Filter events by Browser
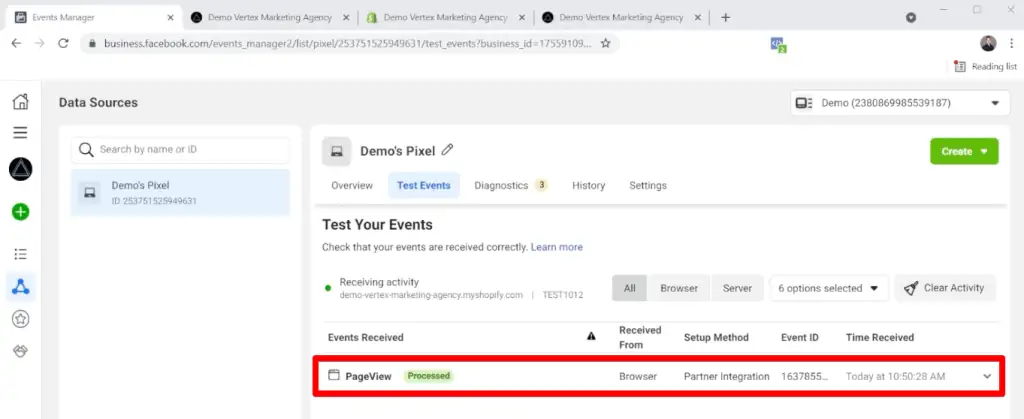Viewport: 1024px width, 419px height. click(x=679, y=288)
